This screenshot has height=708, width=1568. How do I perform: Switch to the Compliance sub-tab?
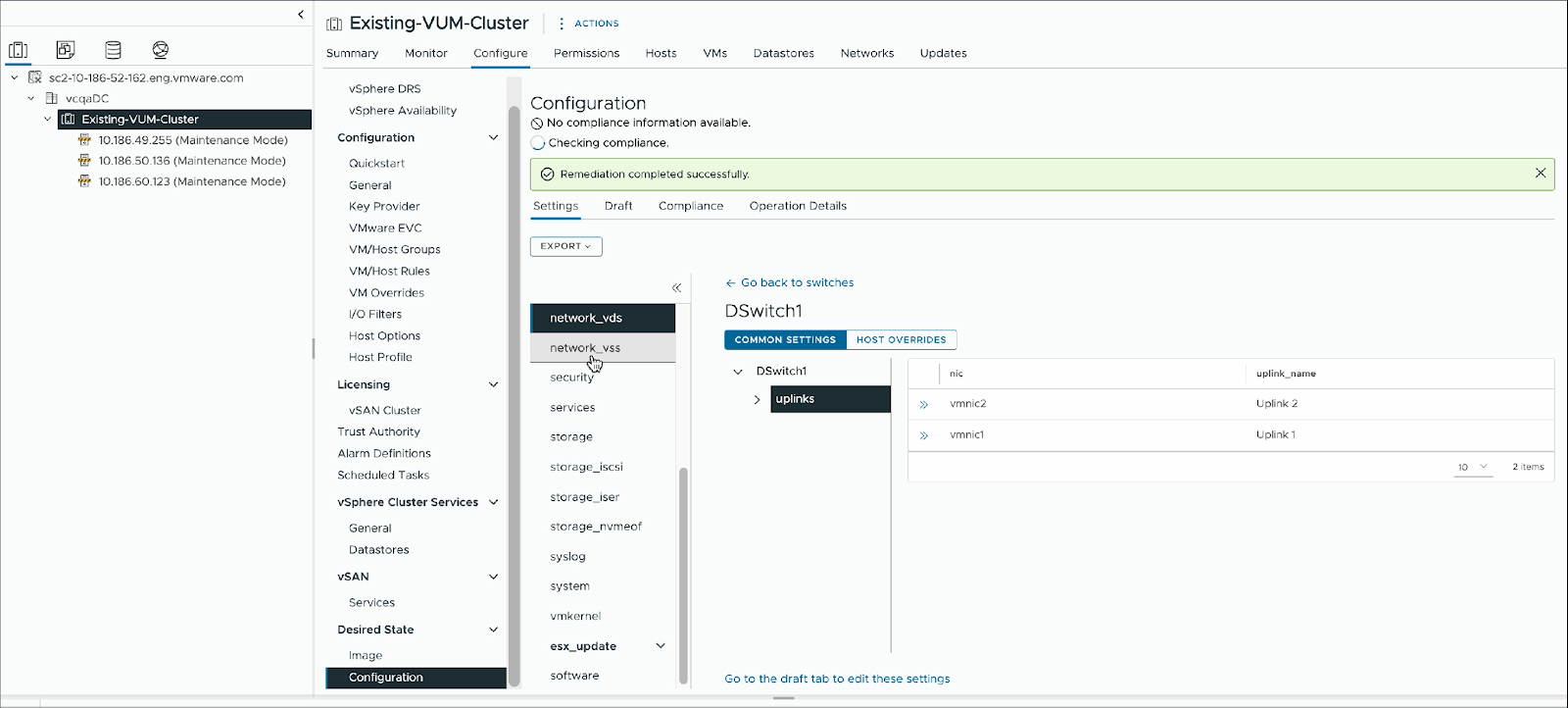tap(691, 206)
